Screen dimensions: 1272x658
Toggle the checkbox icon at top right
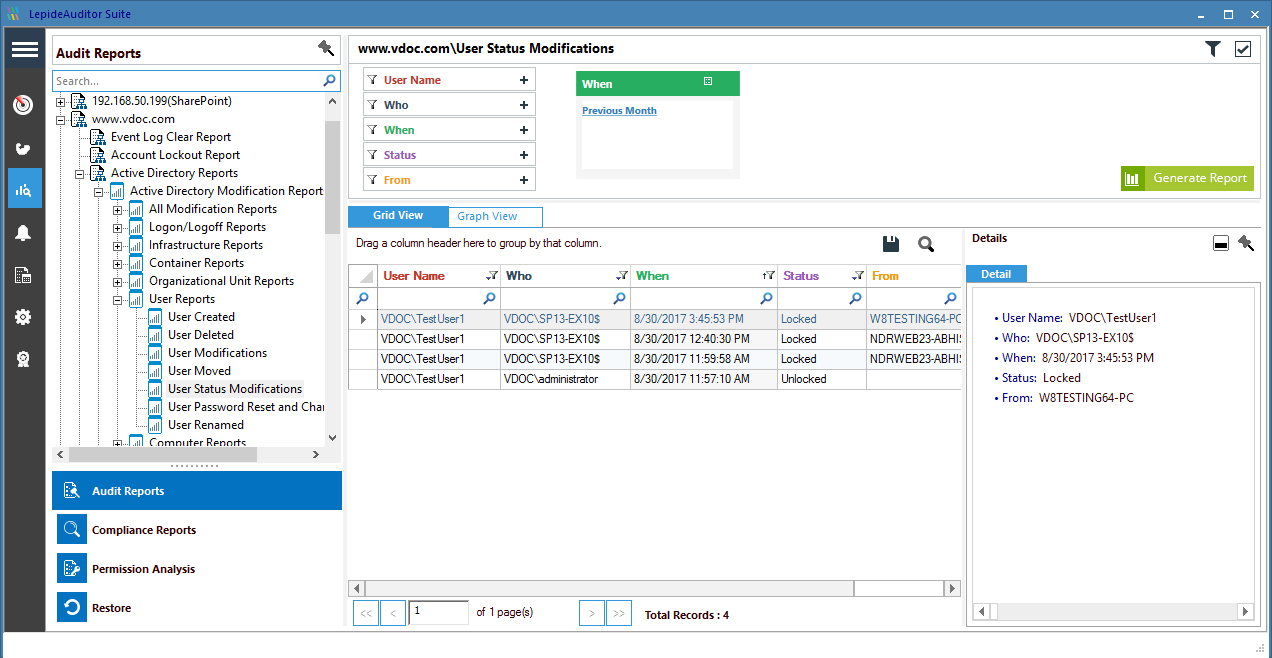pyautogui.click(x=1243, y=49)
